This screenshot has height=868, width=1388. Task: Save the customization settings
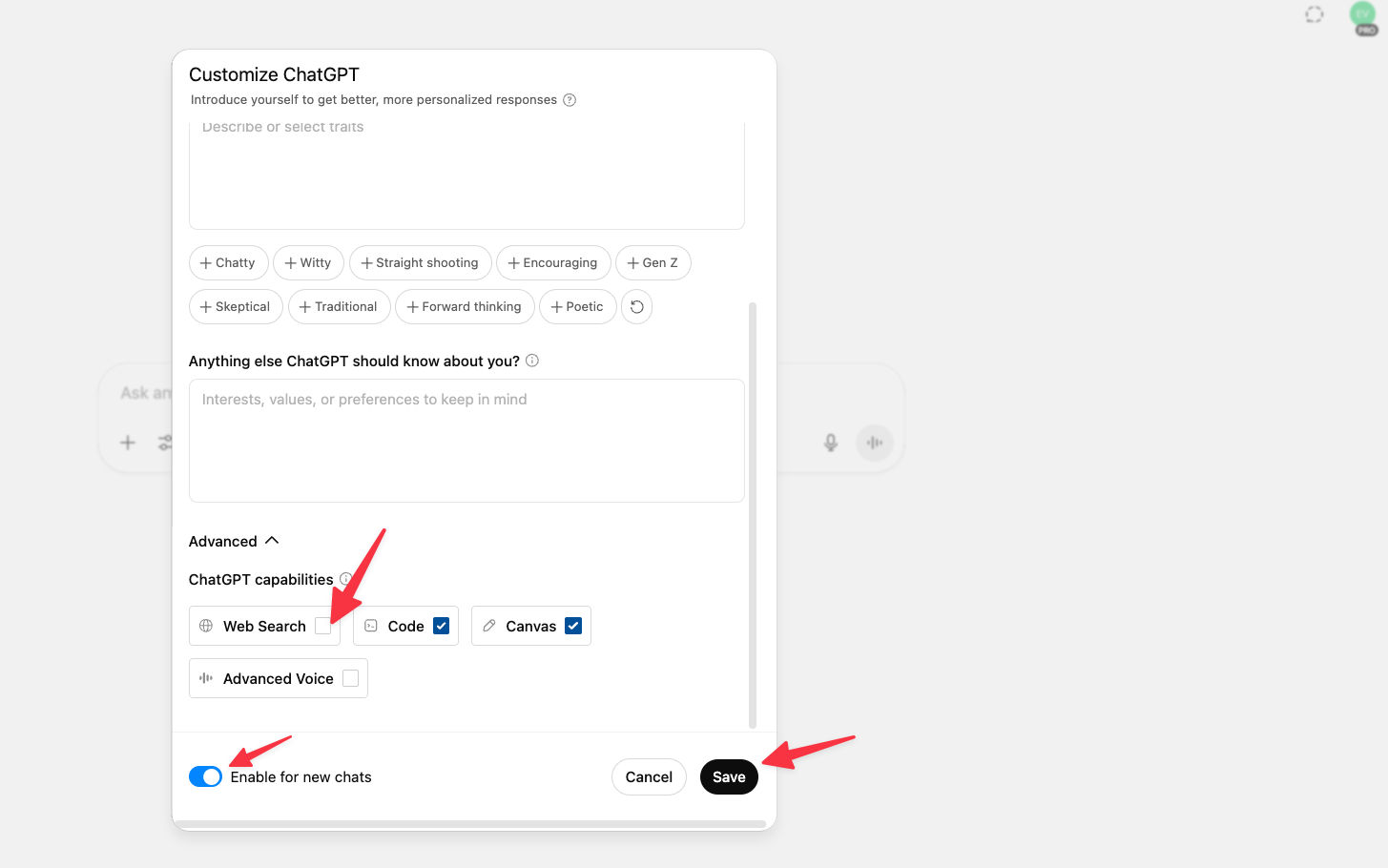729,777
